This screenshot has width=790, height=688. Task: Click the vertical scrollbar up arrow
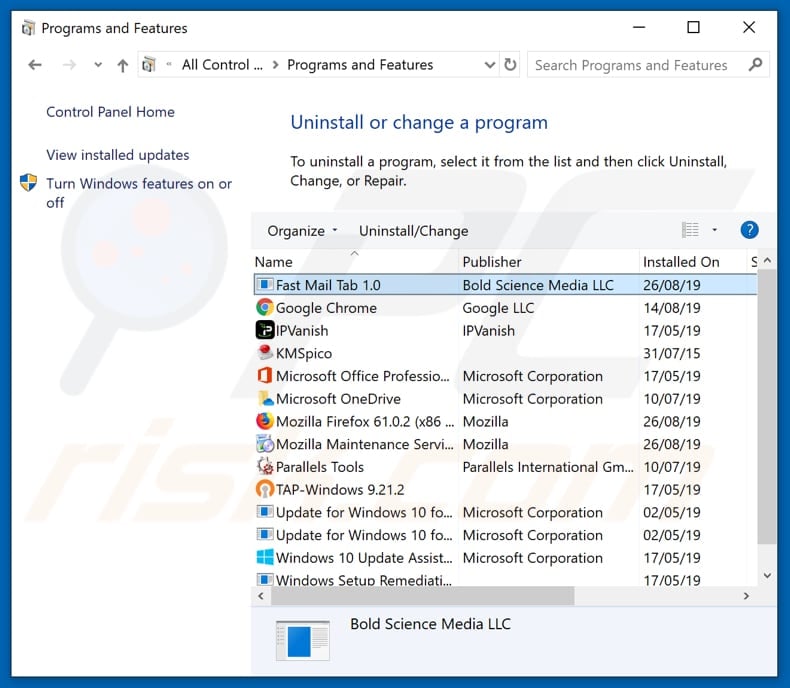(x=767, y=260)
